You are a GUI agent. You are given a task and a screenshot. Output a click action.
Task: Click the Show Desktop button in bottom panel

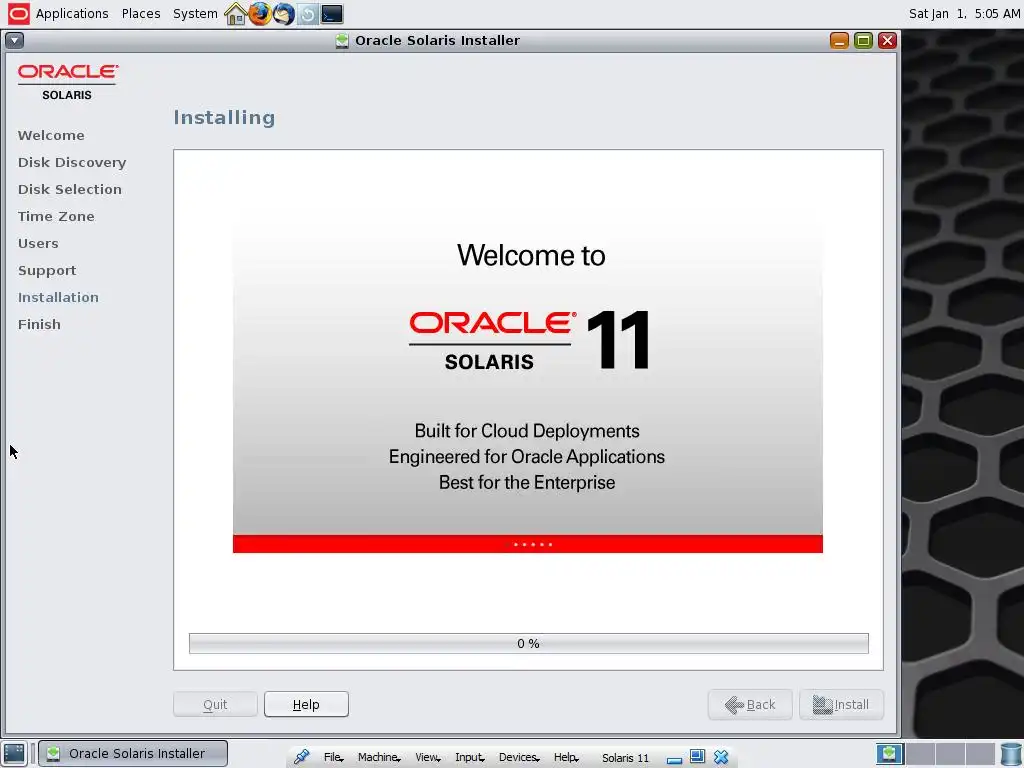pos(14,753)
